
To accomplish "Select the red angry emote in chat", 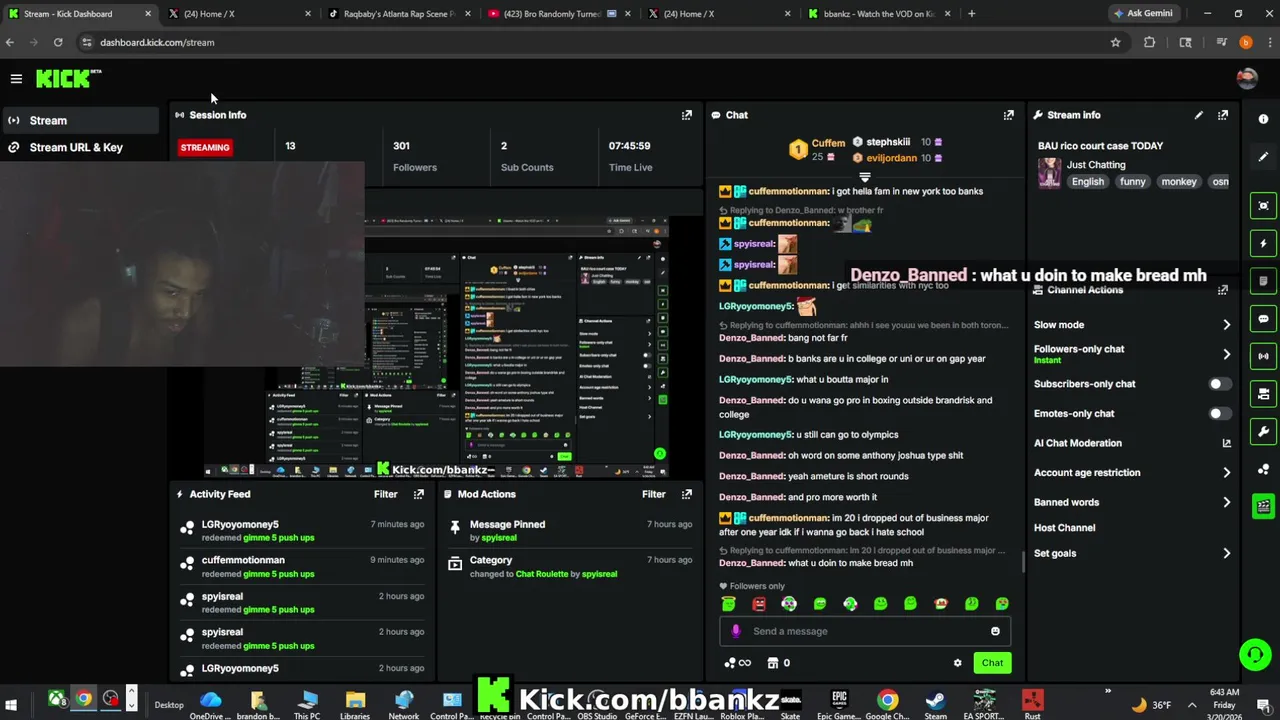I will tap(759, 604).
